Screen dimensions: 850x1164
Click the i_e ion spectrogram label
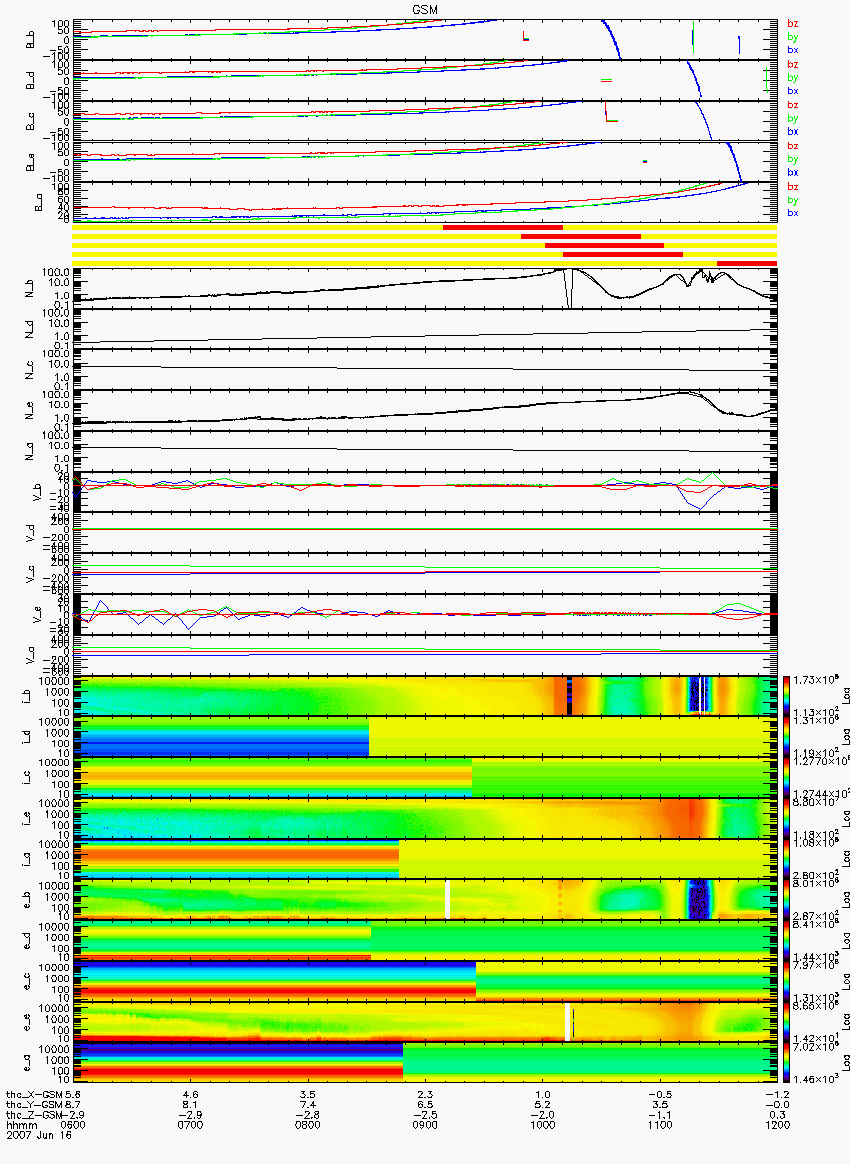27,818
